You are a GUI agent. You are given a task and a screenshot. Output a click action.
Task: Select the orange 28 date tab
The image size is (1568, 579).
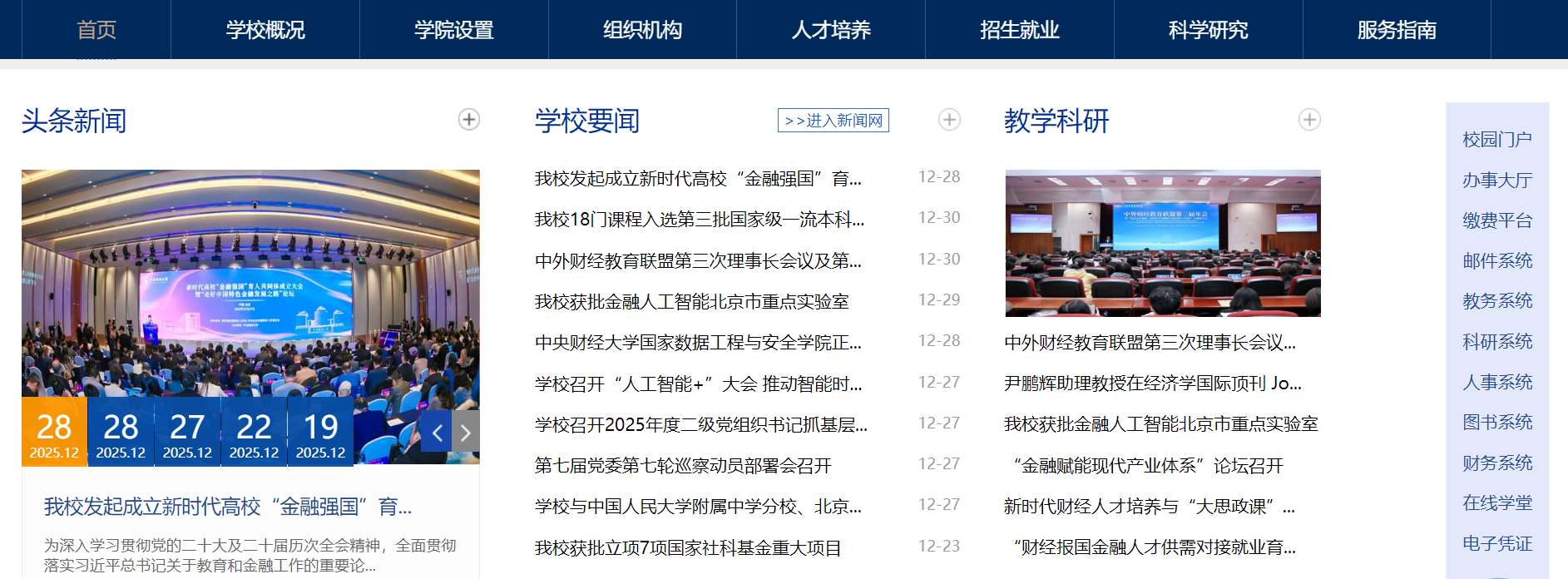point(54,433)
